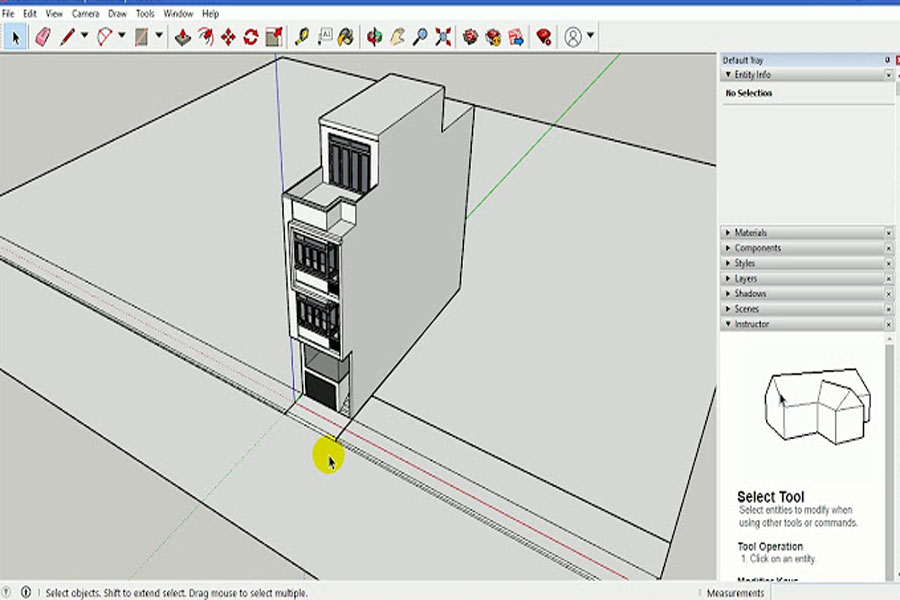Click the question mark status bar icon
Viewport: 900px width, 600px height.
[x=6, y=592]
